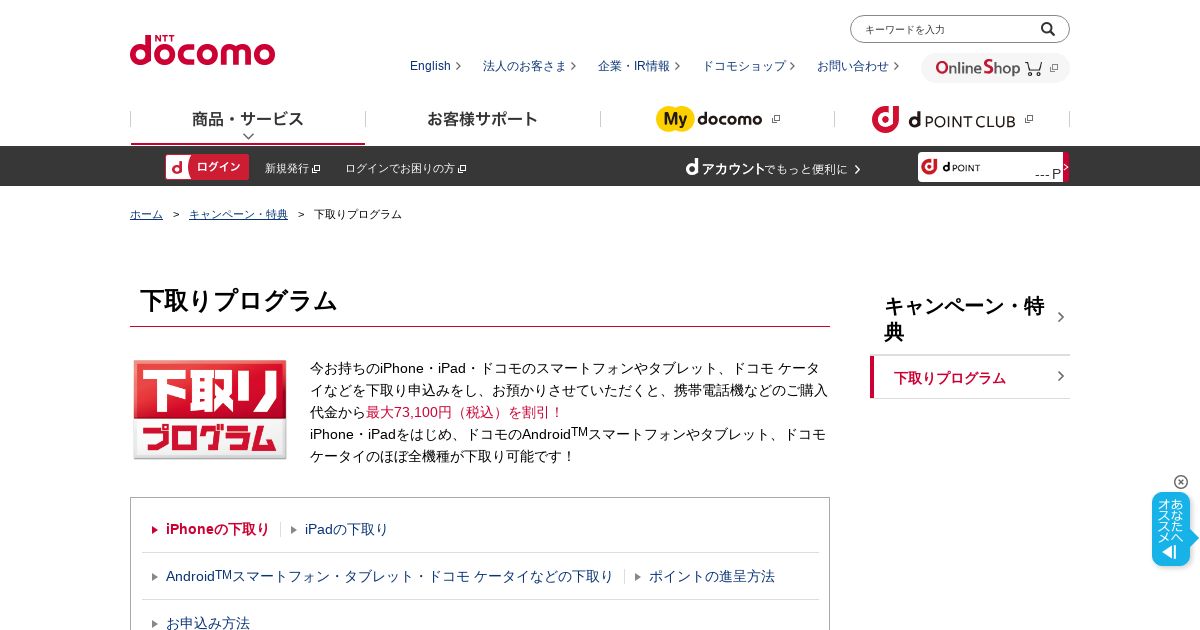This screenshot has width=1200, height=630.
Task: Open 法人のお客さま link
Action: (x=529, y=66)
